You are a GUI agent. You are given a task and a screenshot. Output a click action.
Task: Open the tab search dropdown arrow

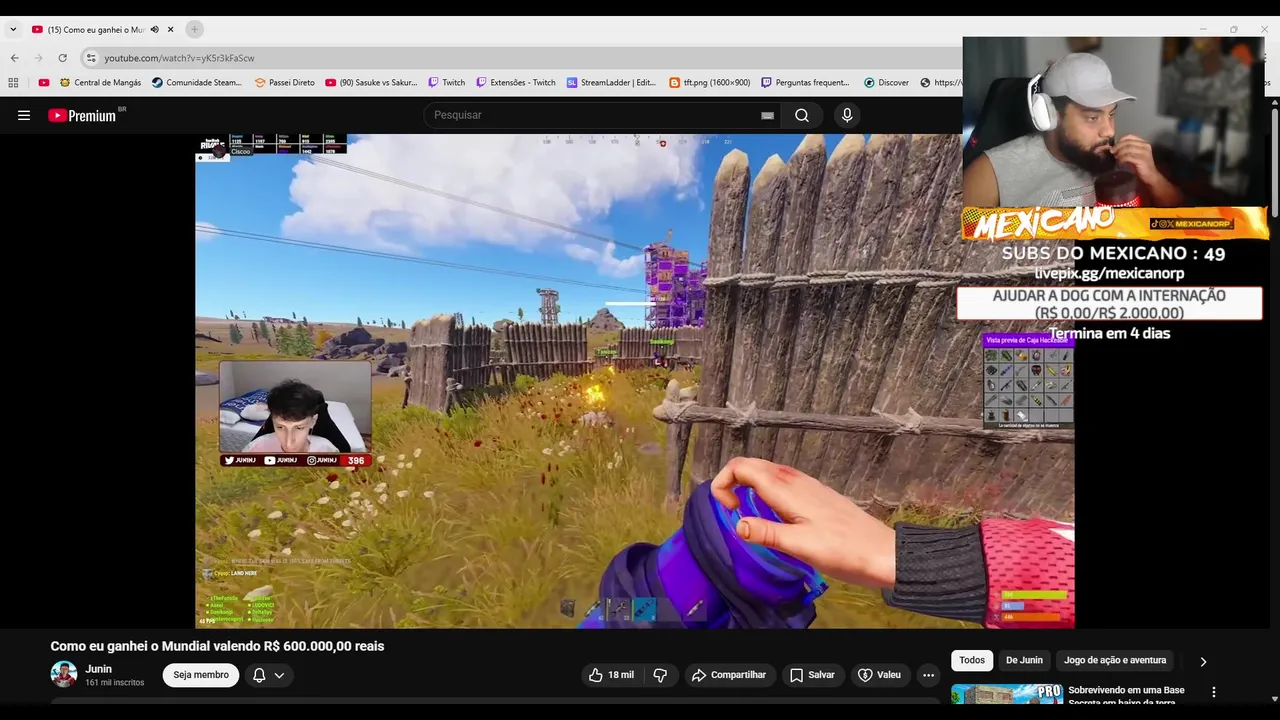pyautogui.click(x=13, y=29)
